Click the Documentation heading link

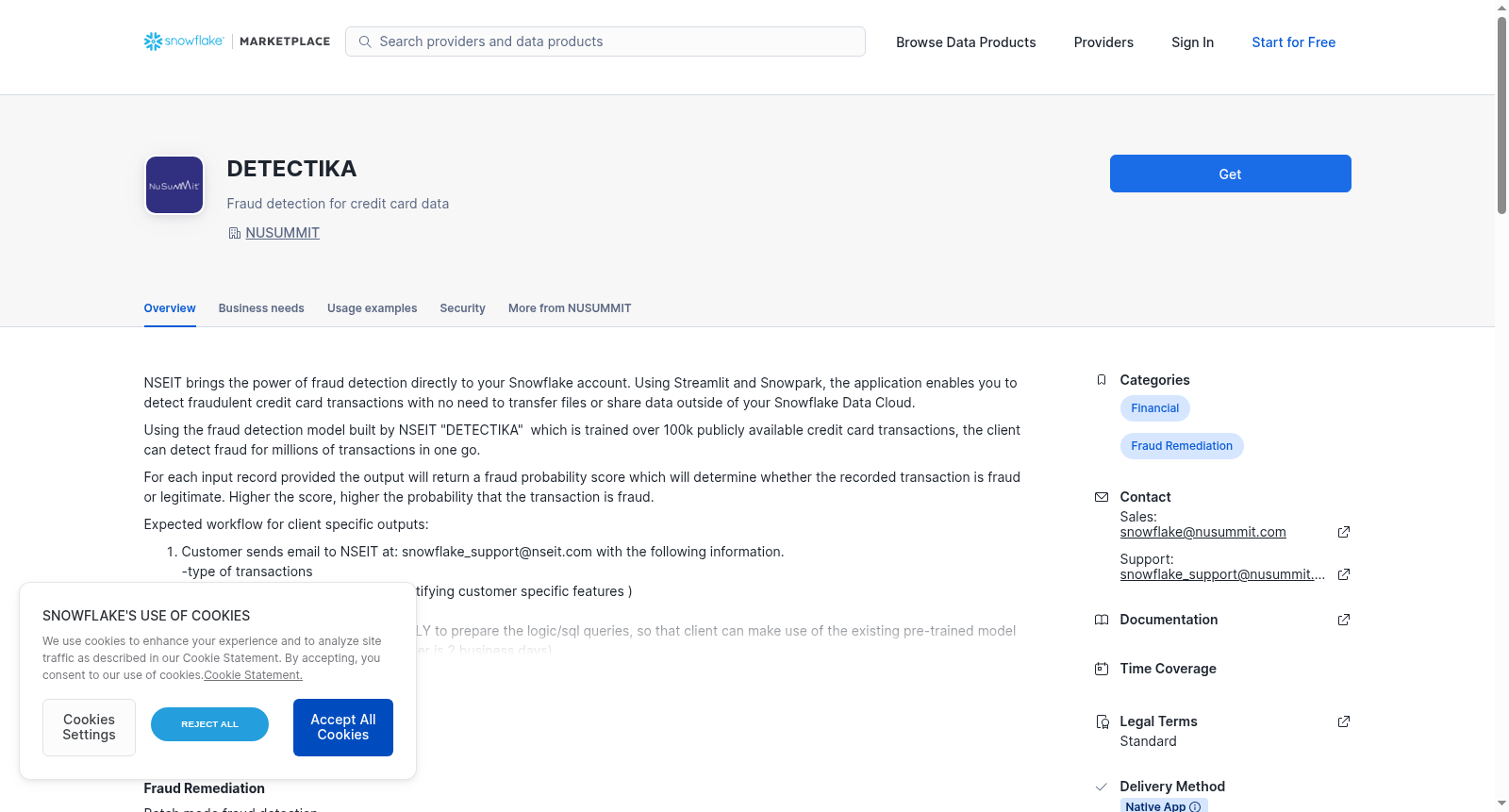(1169, 620)
